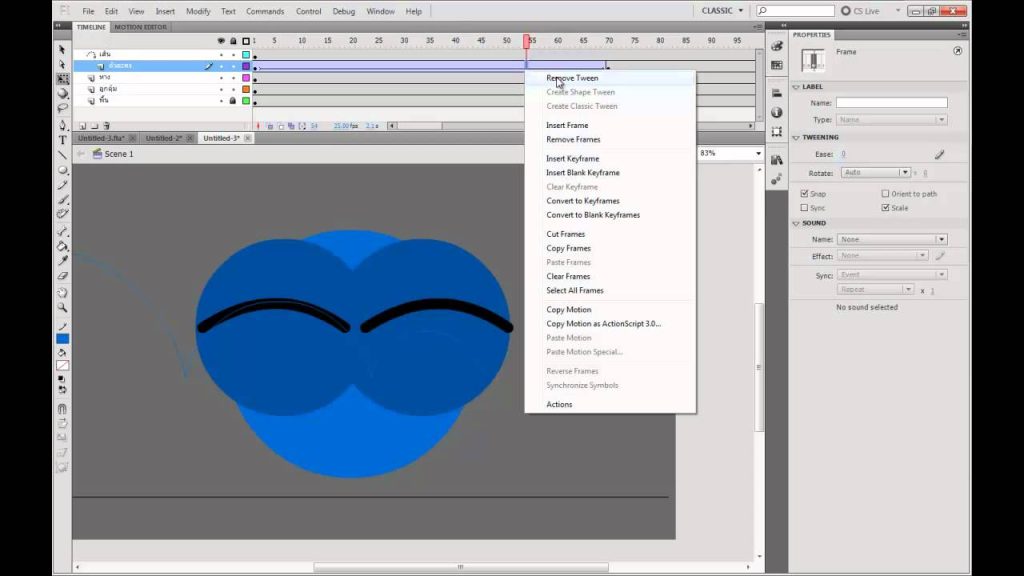Enable the Orient to path checkbox
Image resolution: width=1024 pixels, height=576 pixels.
click(885, 194)
